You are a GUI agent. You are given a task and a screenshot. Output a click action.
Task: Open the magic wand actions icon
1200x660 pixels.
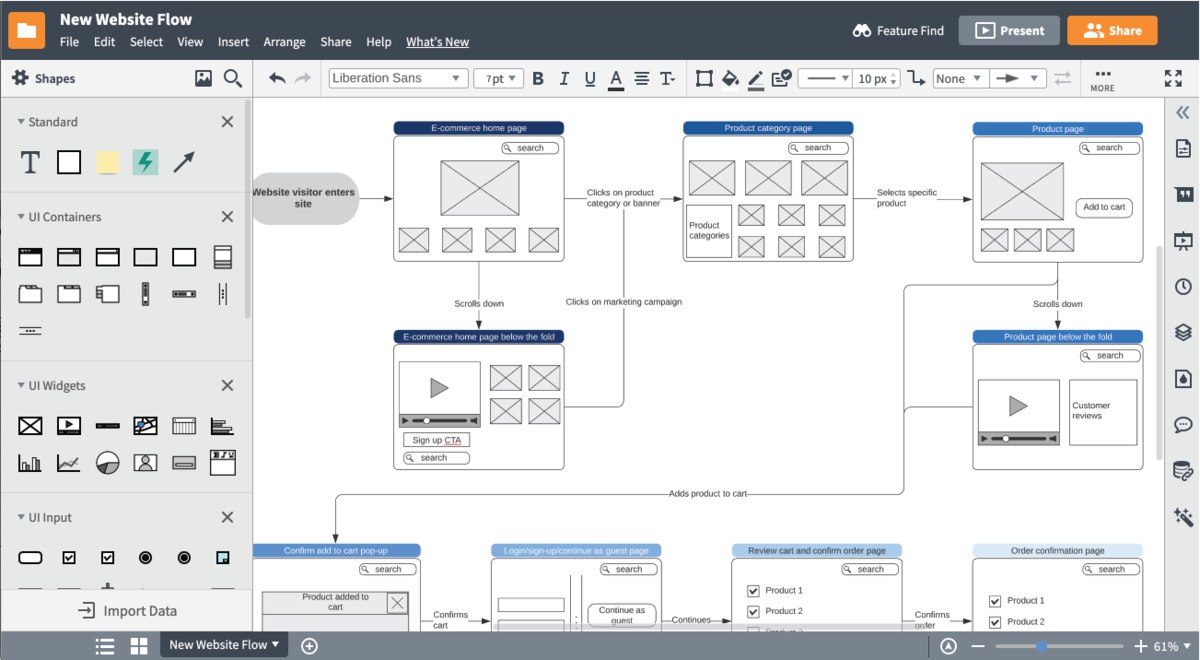click(1183, 516)
